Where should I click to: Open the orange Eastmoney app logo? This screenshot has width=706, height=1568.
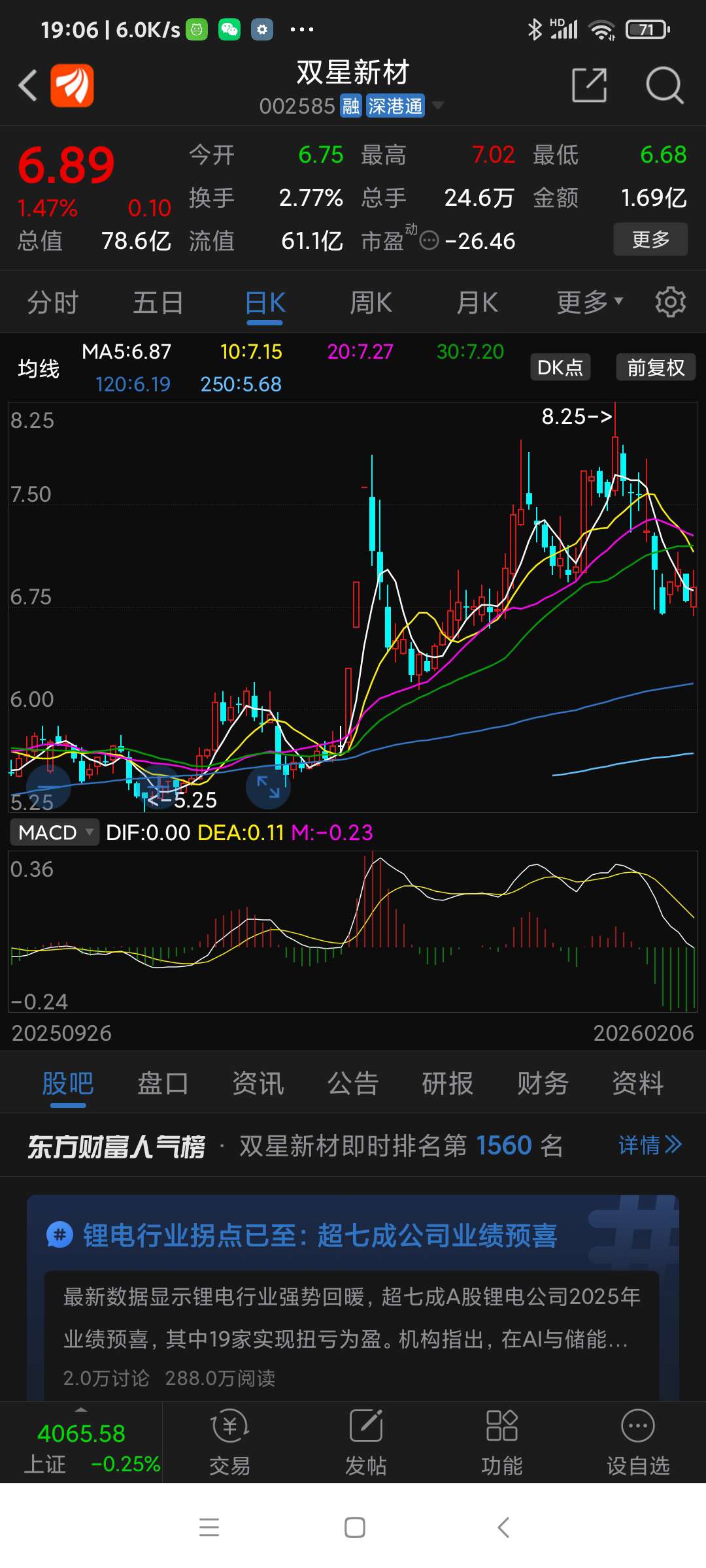coord(72,85)
